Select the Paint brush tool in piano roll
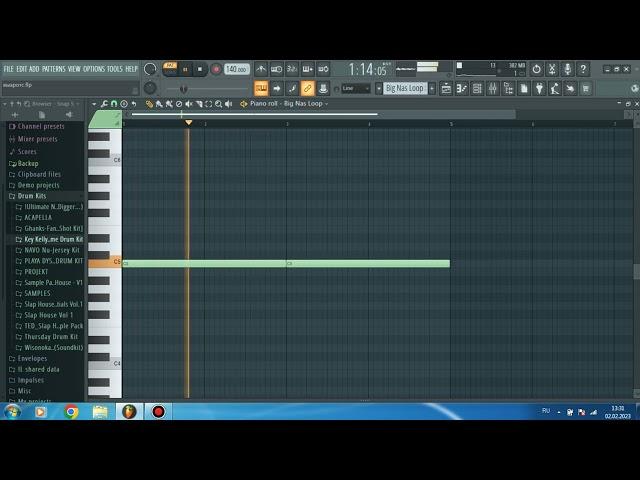 click(159, 104)
